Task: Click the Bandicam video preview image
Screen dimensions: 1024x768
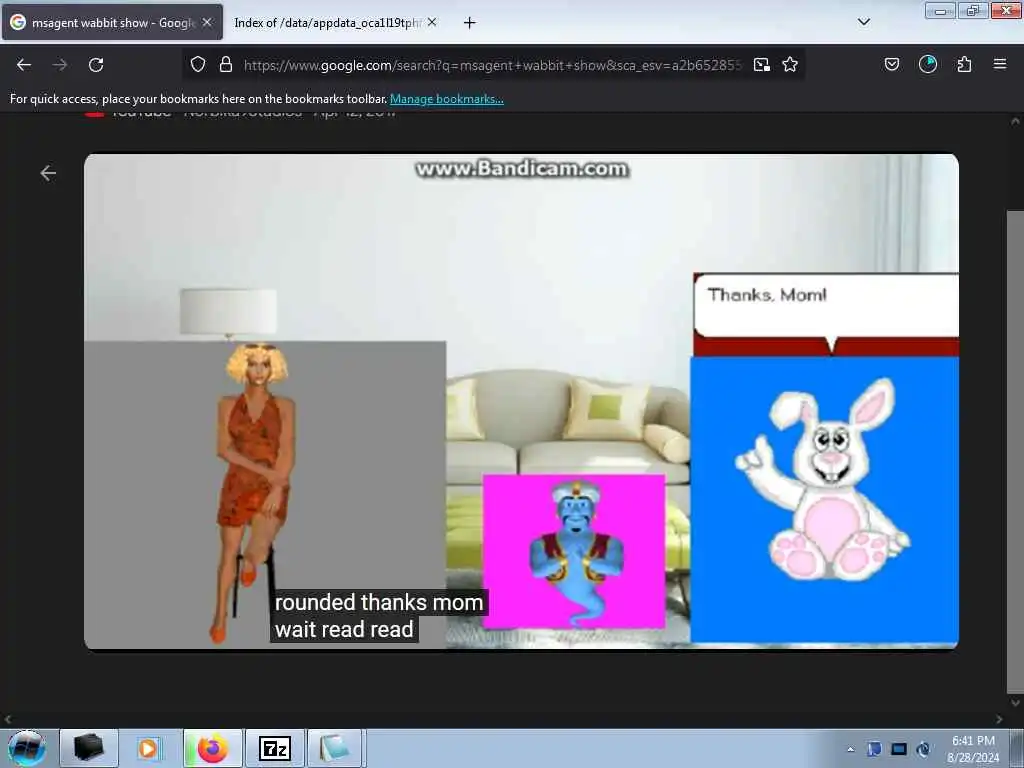Action: 521,402
